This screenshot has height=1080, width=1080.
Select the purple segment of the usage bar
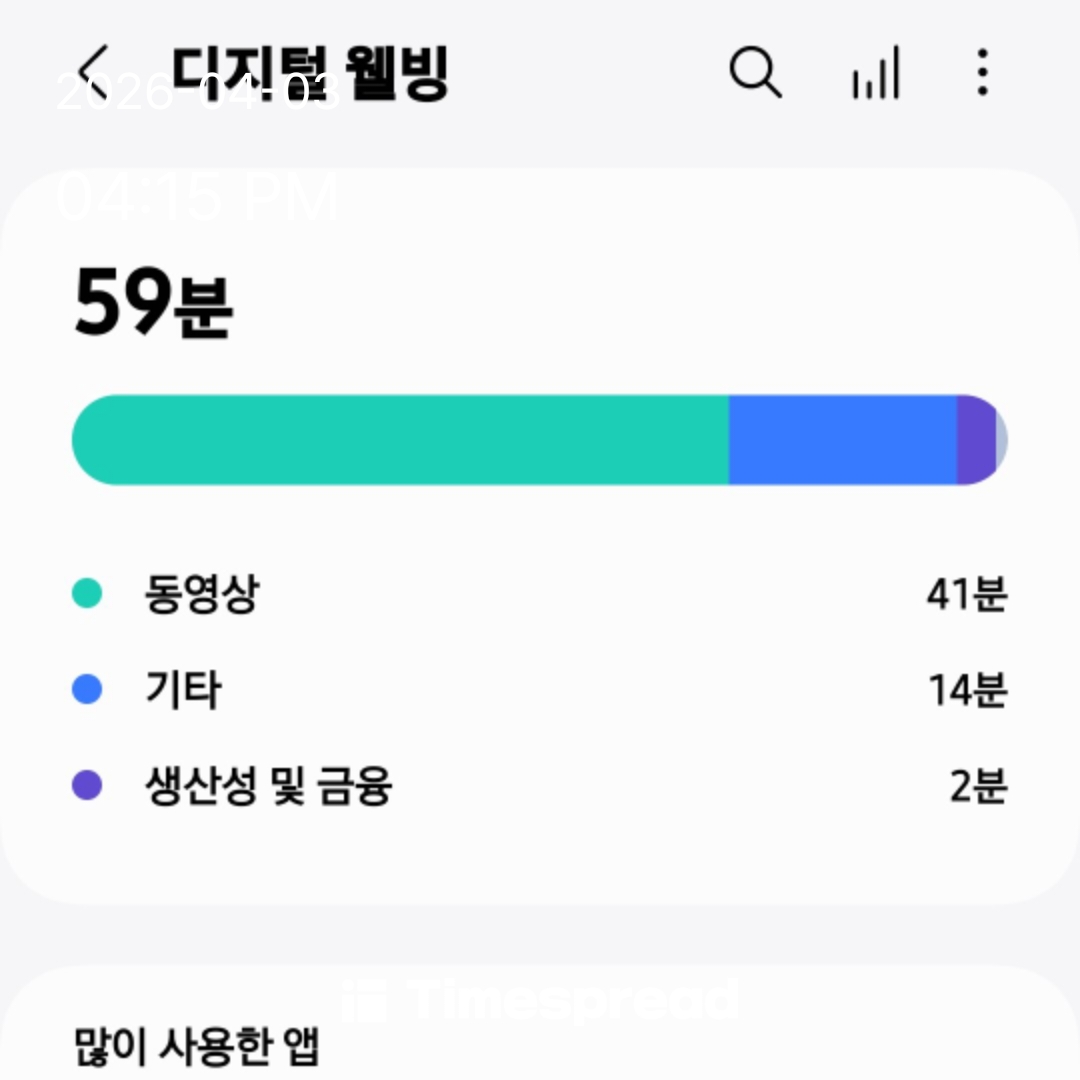point(975,440)
